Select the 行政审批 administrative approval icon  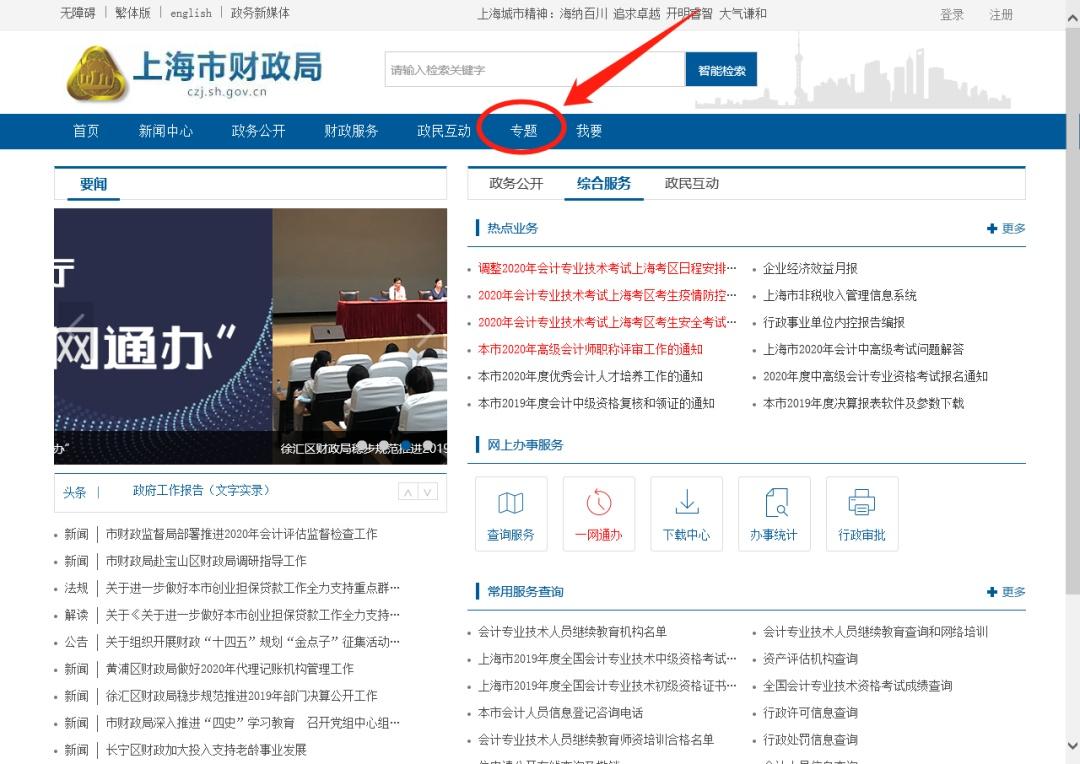[862, 513]
